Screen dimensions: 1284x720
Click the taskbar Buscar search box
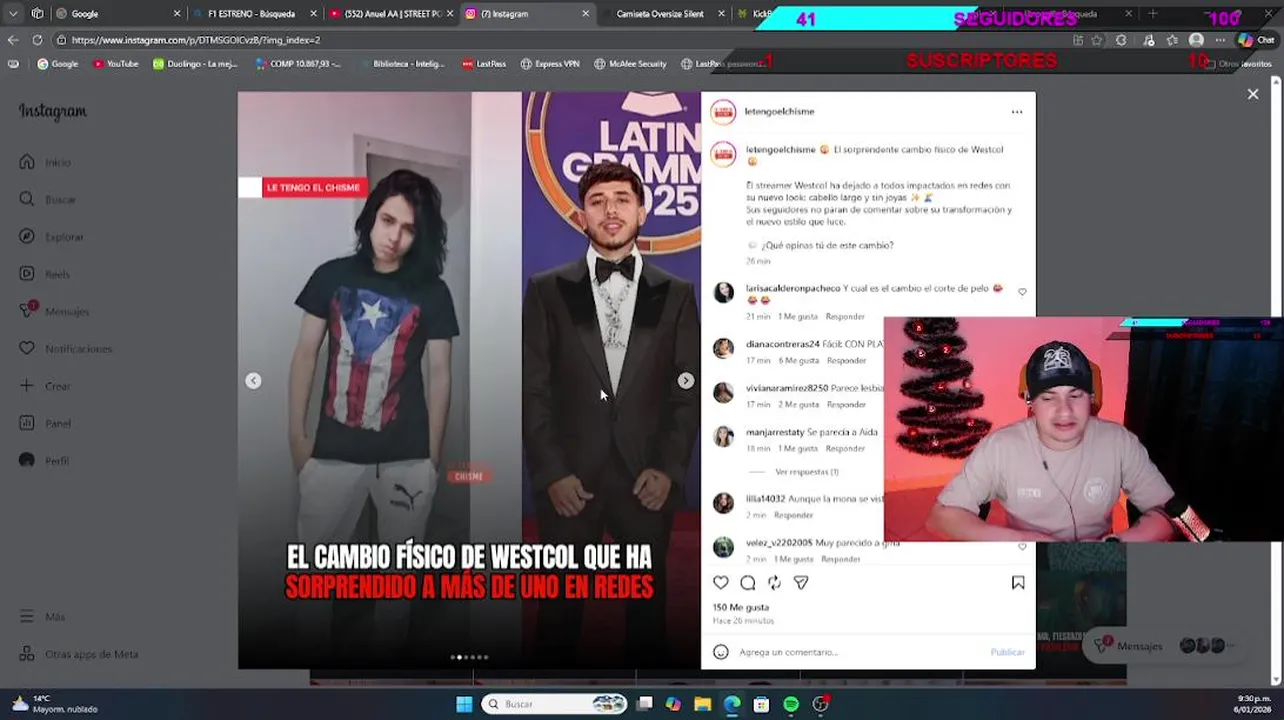pyautogui.click(x=554, y=704)
